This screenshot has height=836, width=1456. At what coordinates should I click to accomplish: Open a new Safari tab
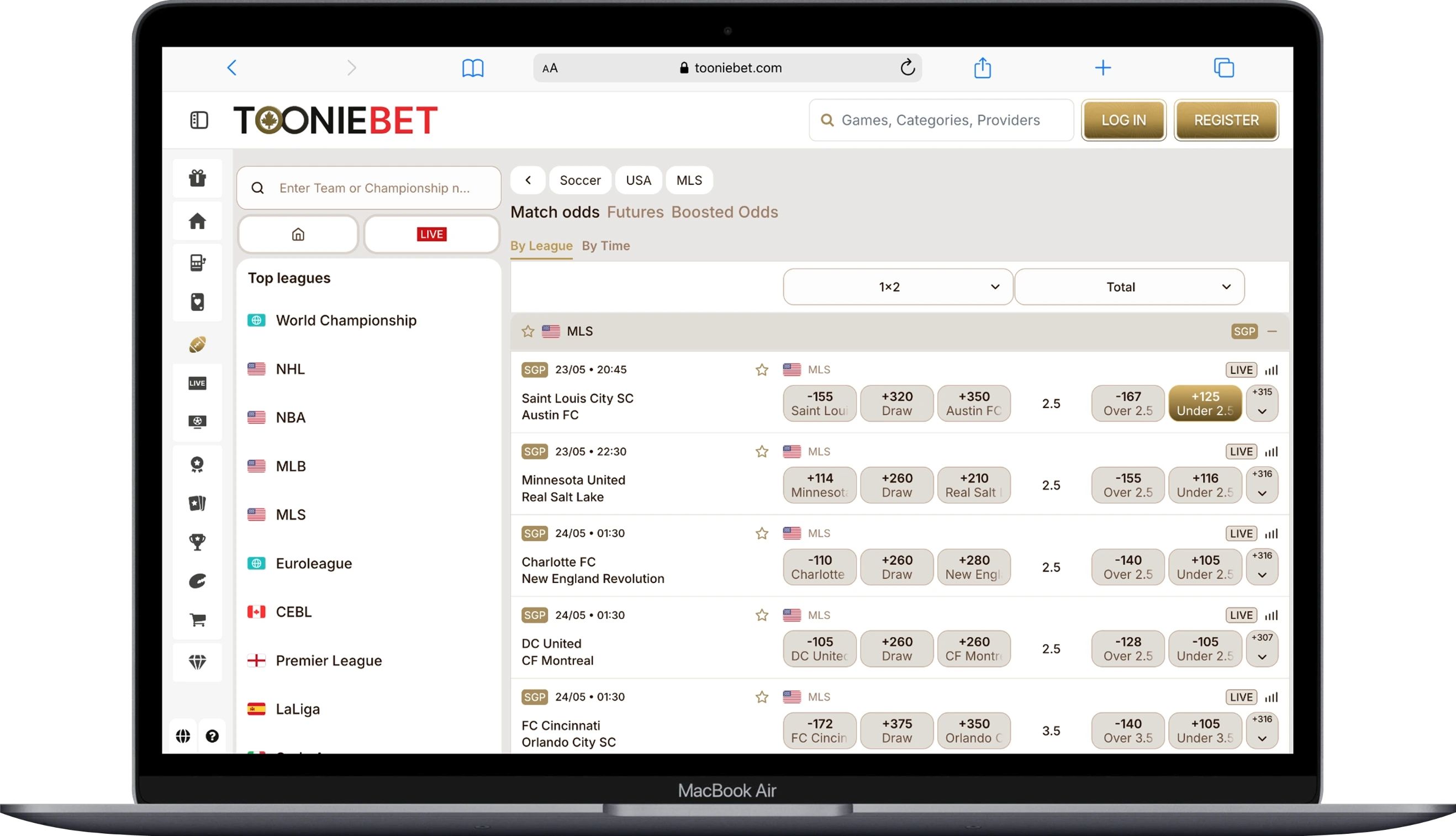click(x=1102, y=68)
